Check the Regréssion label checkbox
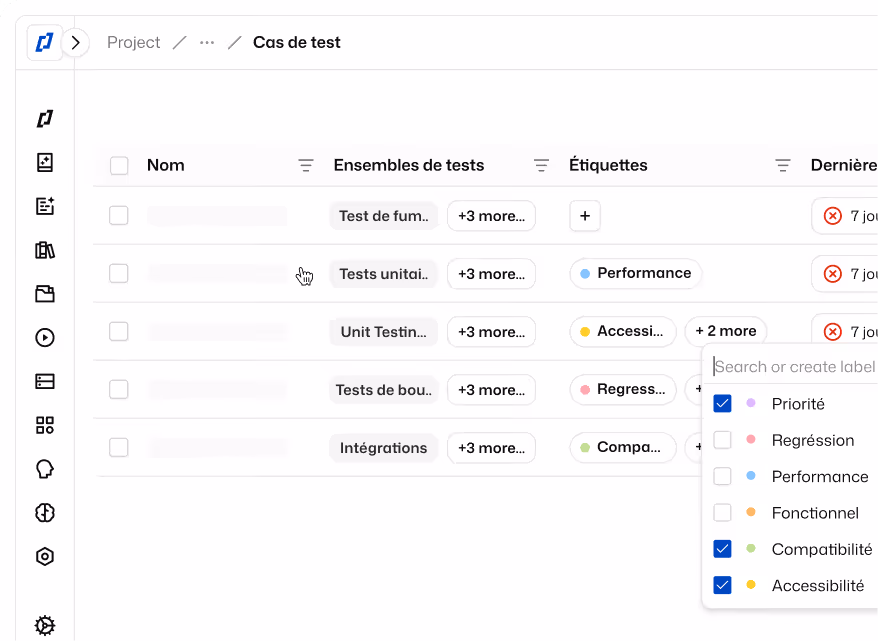The width and height of the screenshot is (878, 641). [x=722, y=440]
